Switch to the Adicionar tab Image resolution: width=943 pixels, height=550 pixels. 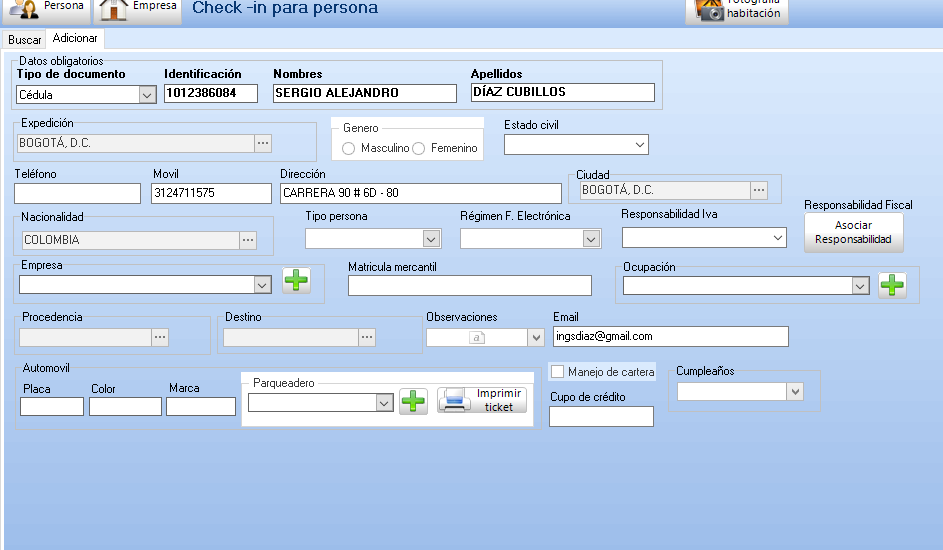pos(75,39)
